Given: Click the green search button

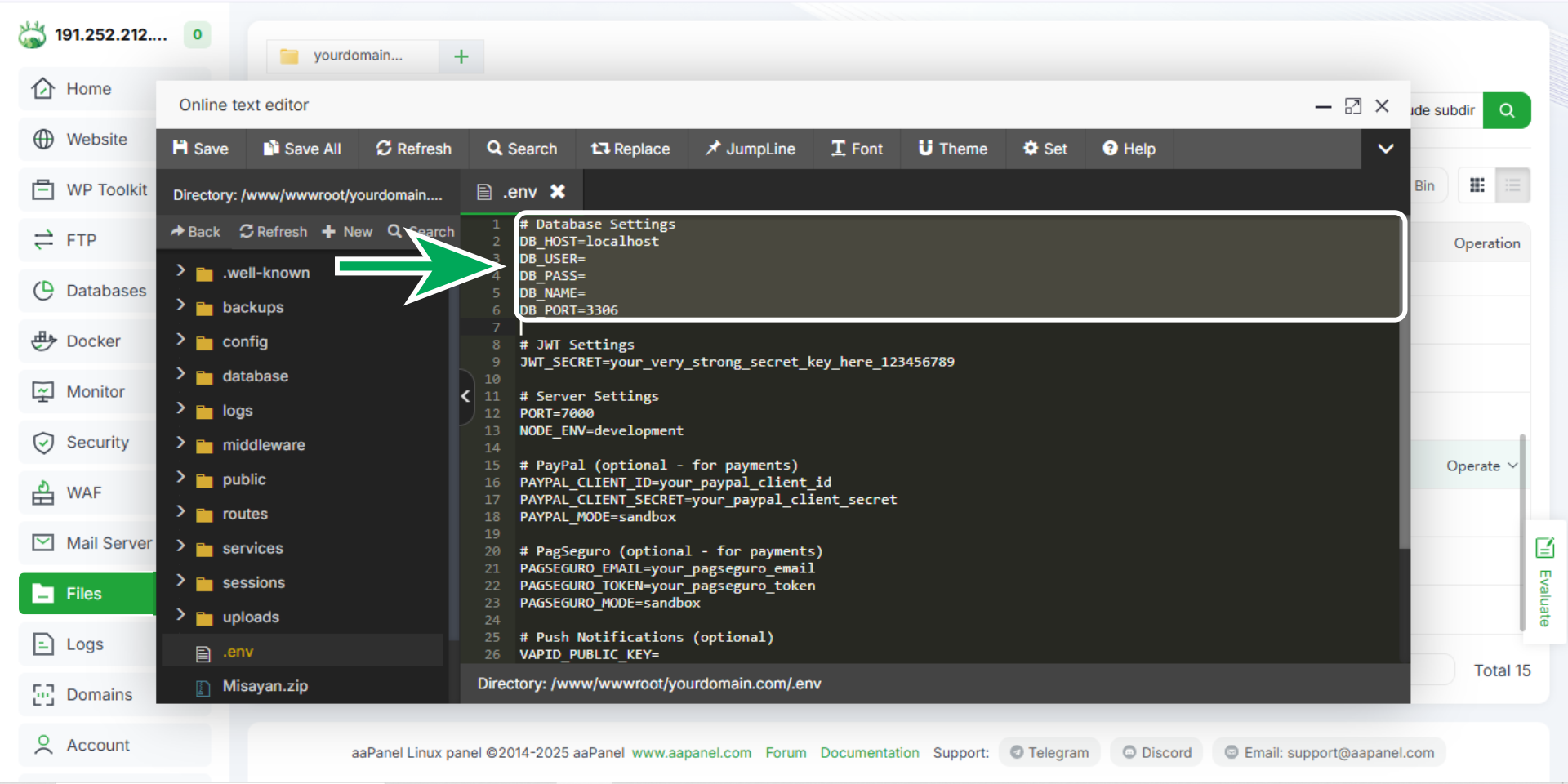Looking at the screenshot, I should (1507, 110).
